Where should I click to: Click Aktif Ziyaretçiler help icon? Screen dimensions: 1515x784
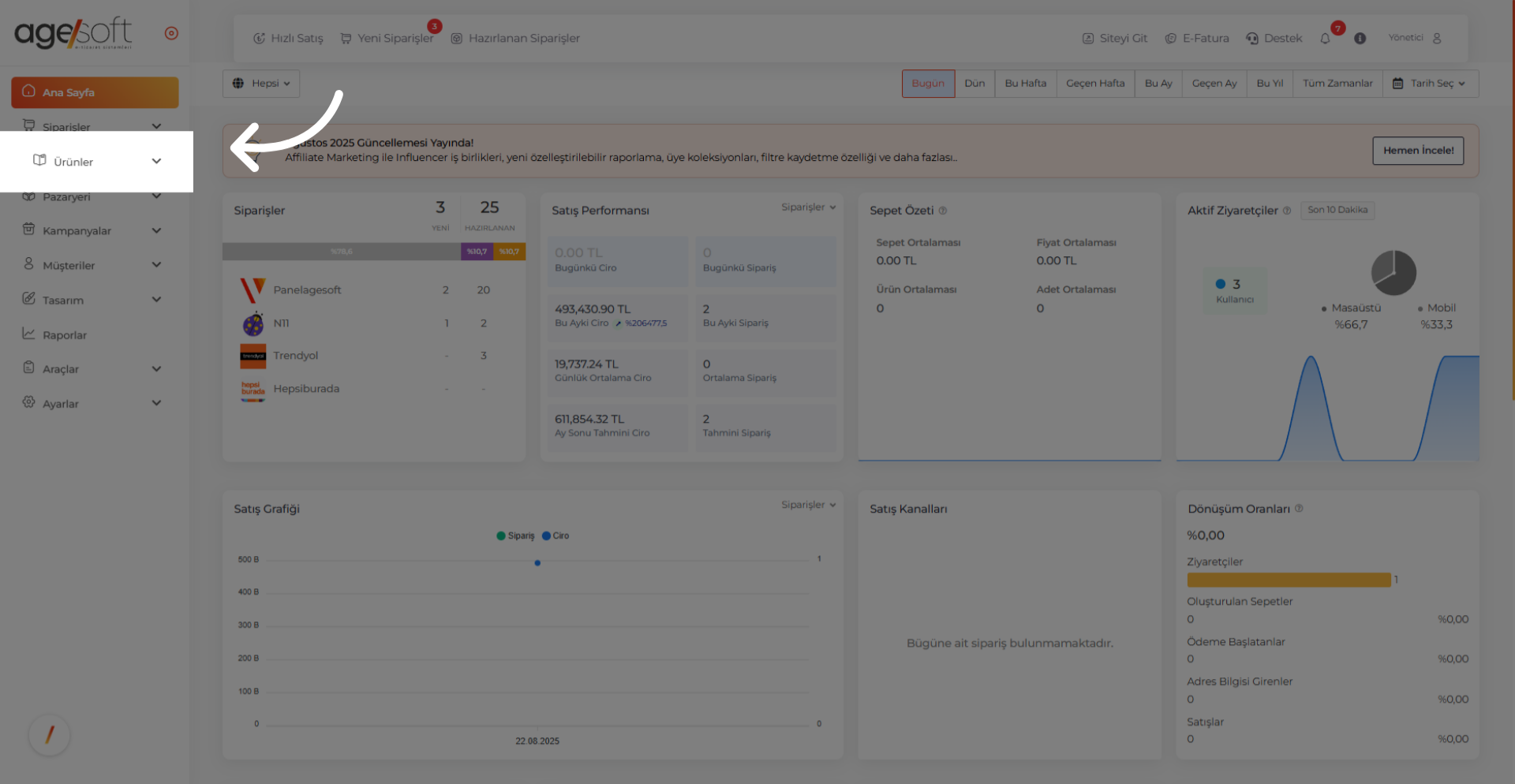coord(1287,211)
